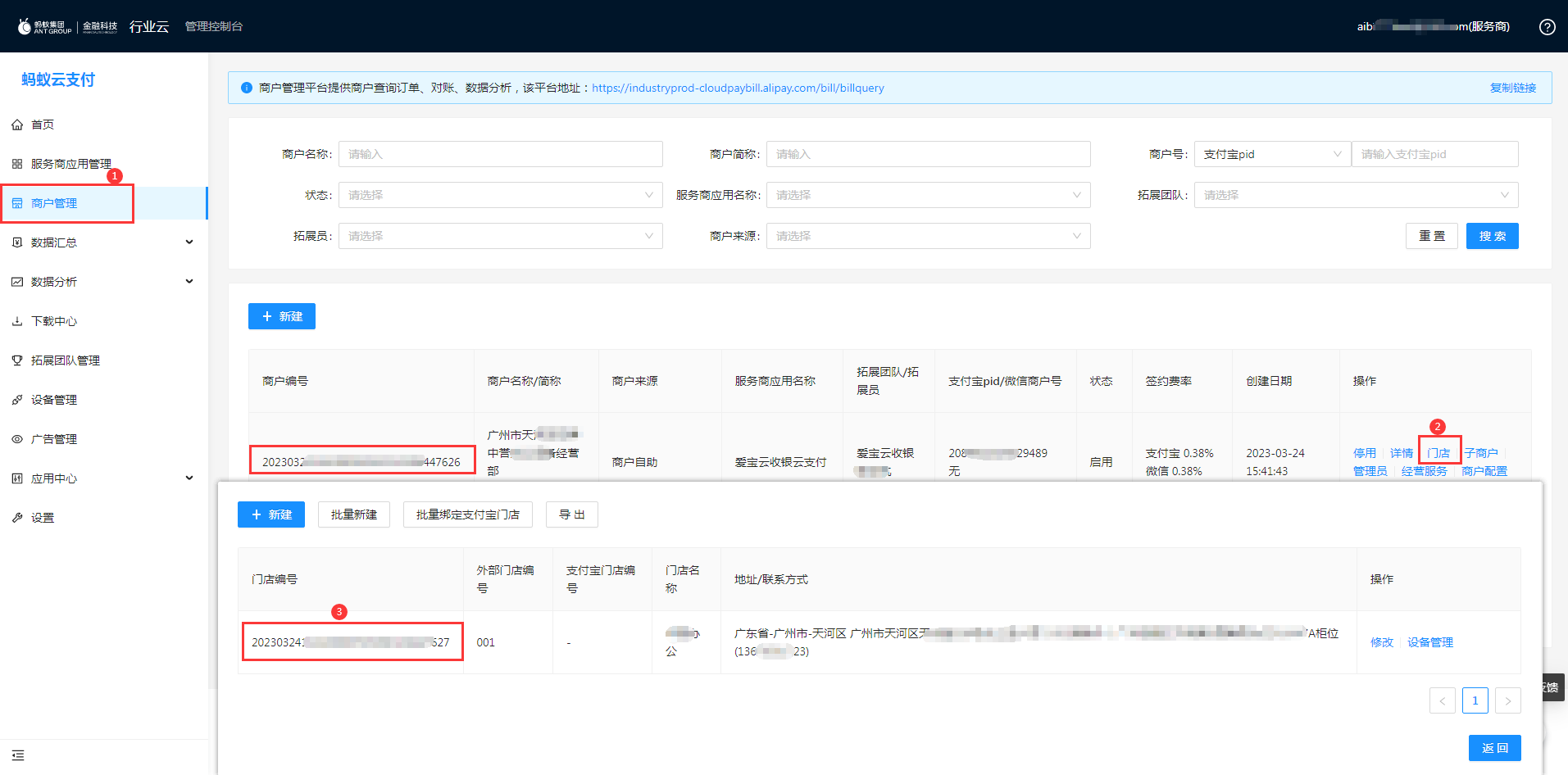Click 修改 in store row
This screenshot has height=775, width=1568.
click(x=1382, y=642)
